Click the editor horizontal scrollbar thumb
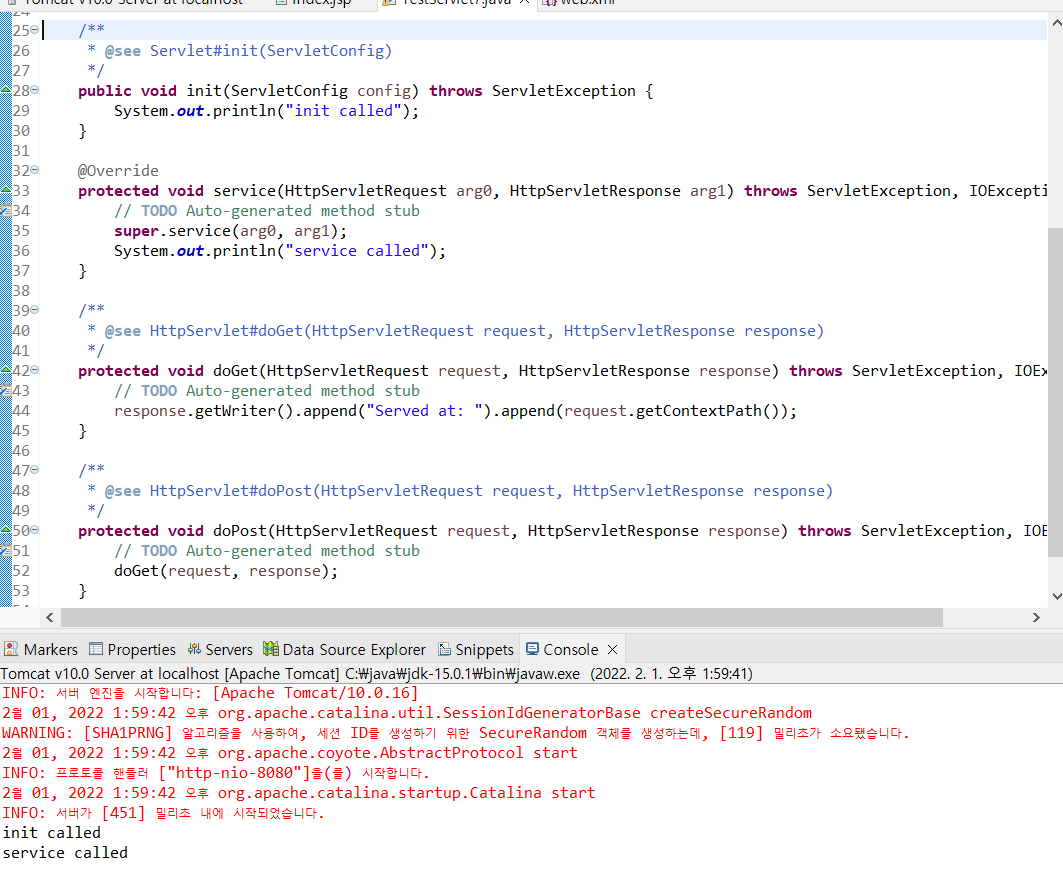 click(x=502, y=617)
